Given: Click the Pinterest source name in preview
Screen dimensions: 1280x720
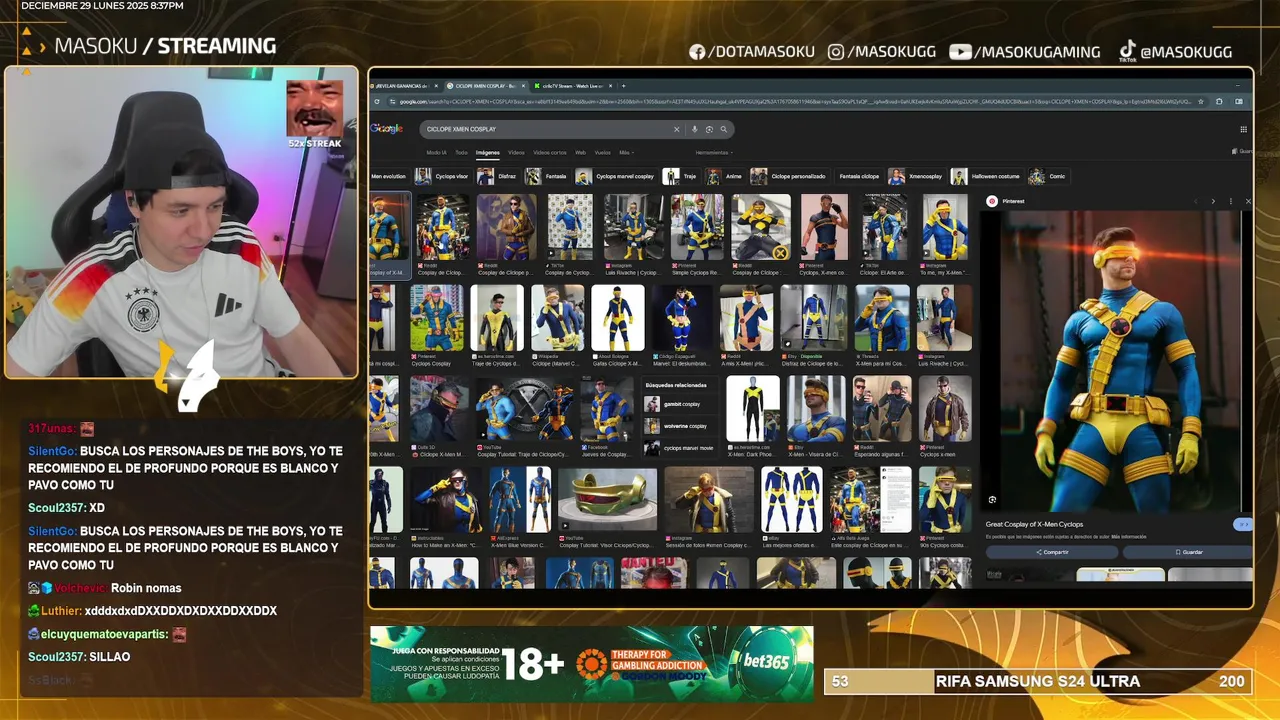Looking at the screenshot, I should [x=1013, y=201].
